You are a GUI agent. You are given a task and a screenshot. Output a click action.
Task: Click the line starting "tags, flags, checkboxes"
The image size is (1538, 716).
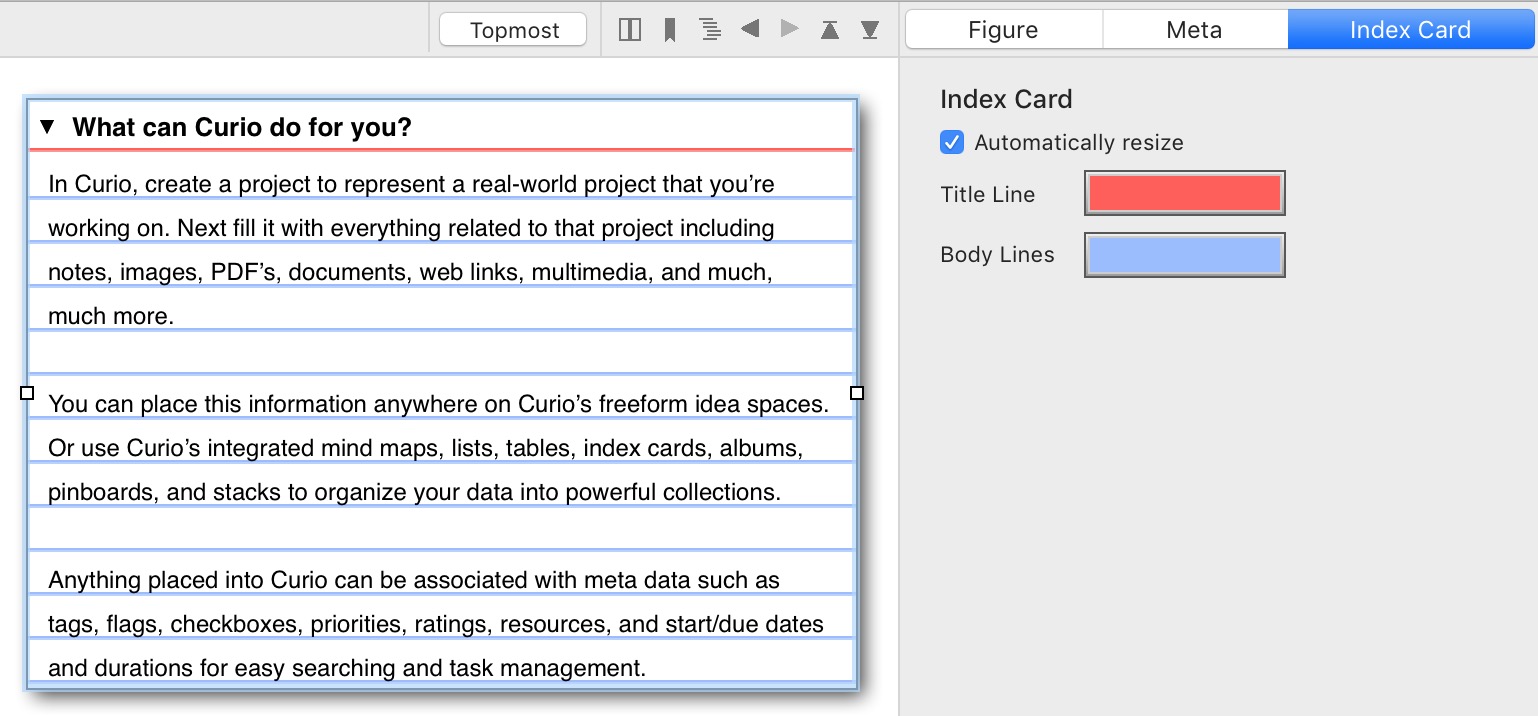436,624
